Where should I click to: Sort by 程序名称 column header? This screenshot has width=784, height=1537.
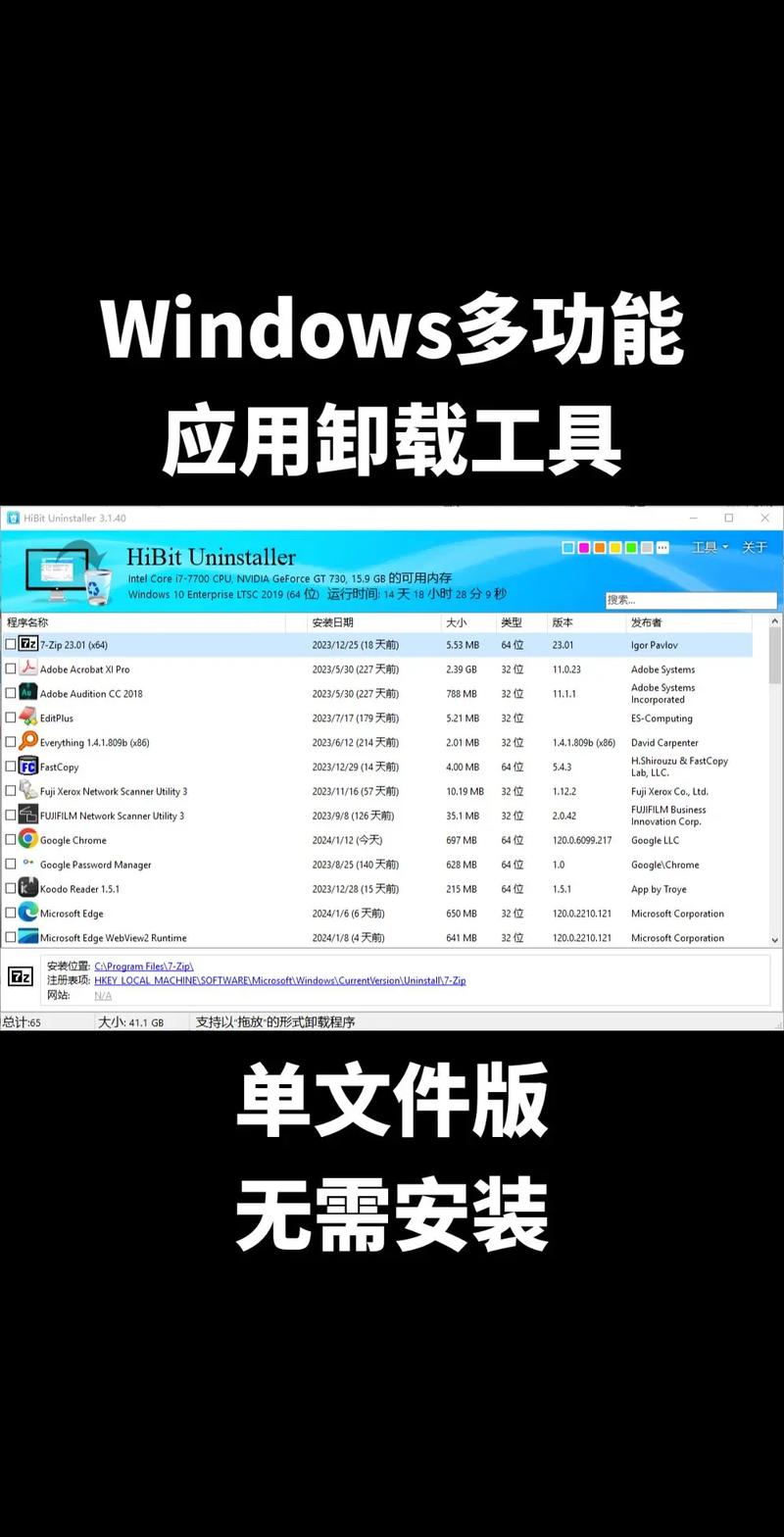[x=142, y=622]
